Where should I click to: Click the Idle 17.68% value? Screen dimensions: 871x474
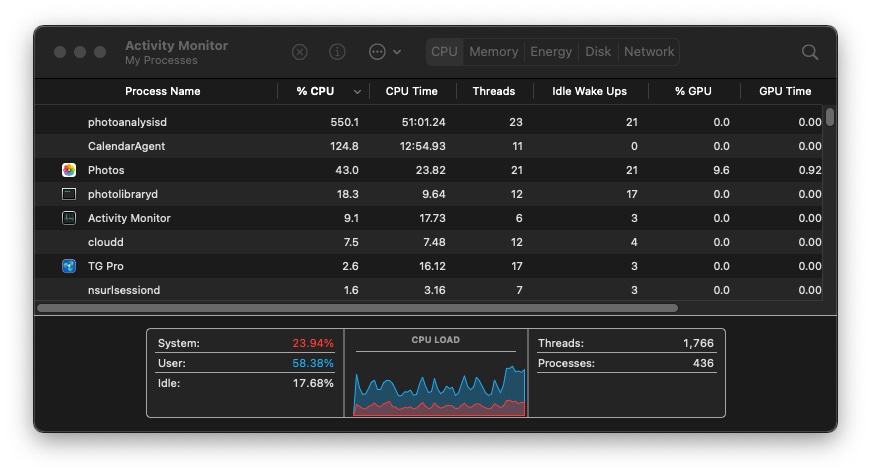[x=313, y=383]
